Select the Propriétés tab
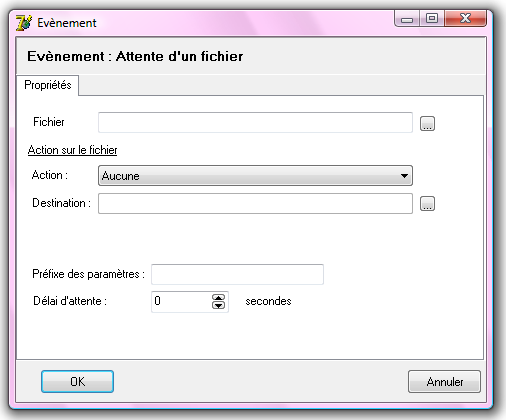506x420 pixels. (x=48, y=85)
